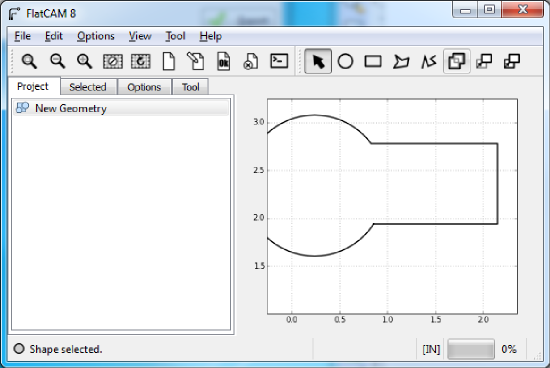Image resolution: width=550 pixels, height=368 pixels.
Task: Click the zoom in magnifier icon
Action: pos(85,61)
